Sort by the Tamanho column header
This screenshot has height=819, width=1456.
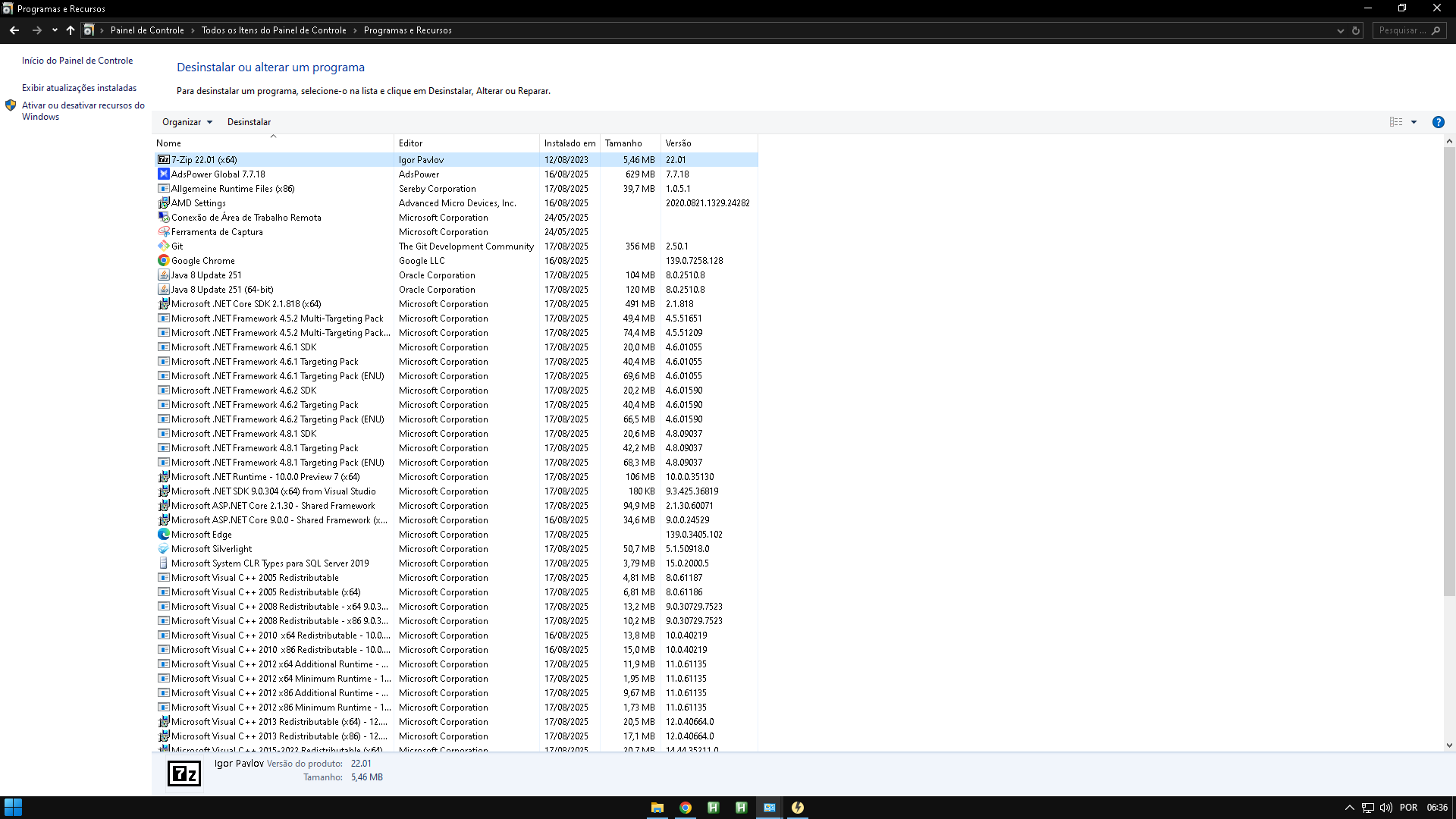(x=630, y=143)
